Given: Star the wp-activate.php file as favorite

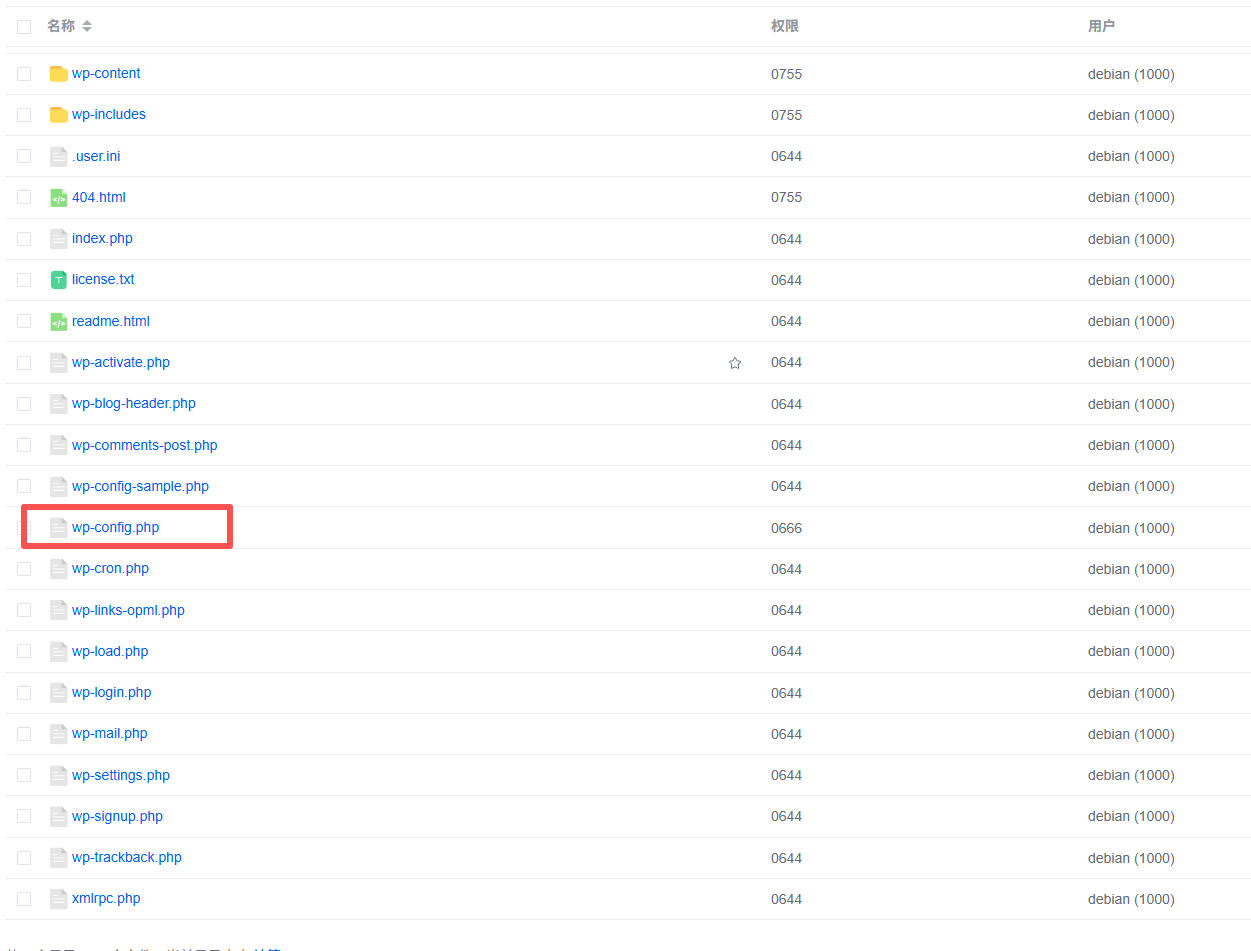Looking at the screenshot, I should coord(735,363).
